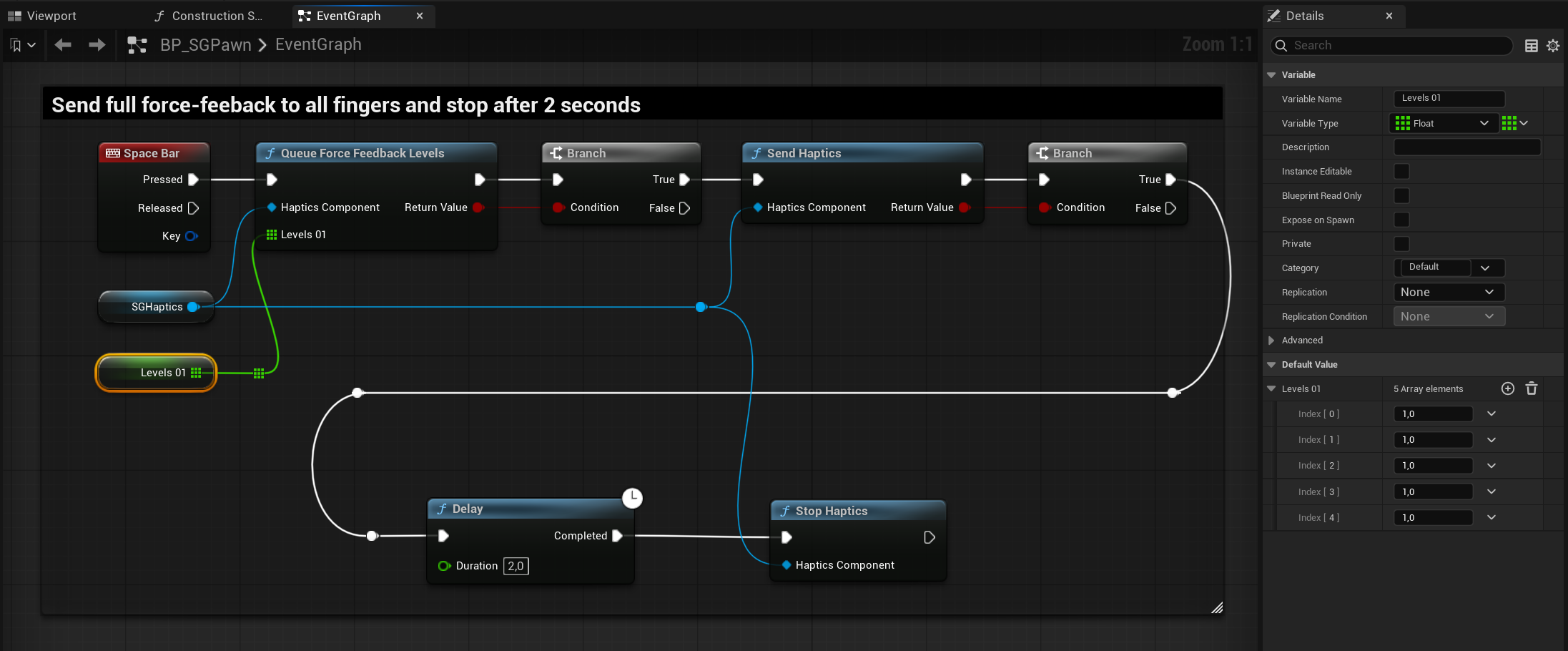Image resolution: width=1568 pixels, height=651 pixels.
Task: Click the forward navigation arrow
Action: 97,44
